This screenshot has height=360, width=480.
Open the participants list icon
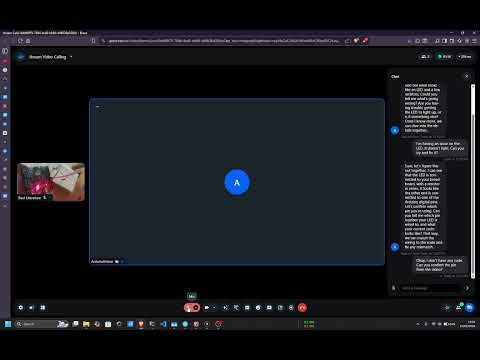[459, 307]
